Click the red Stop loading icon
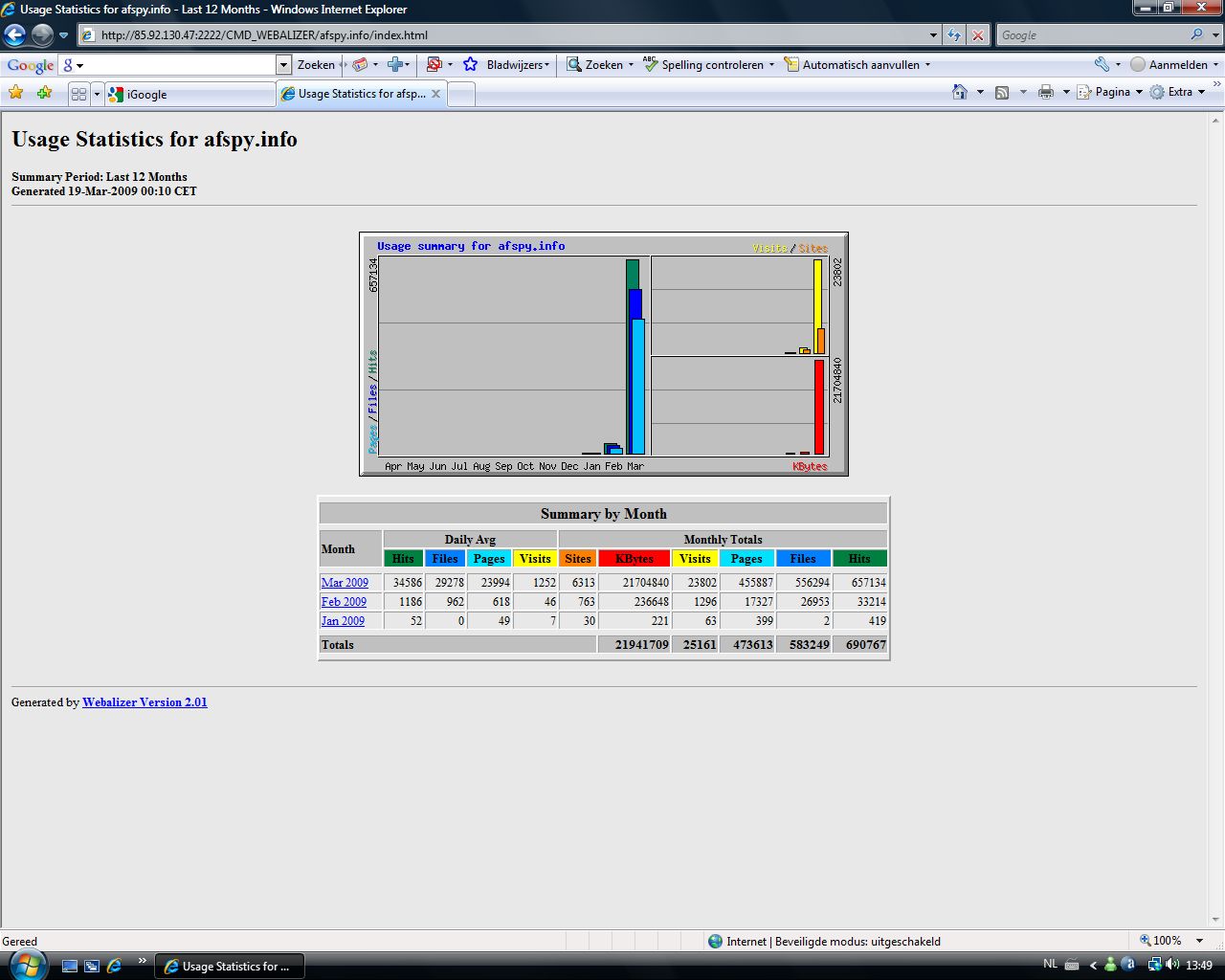This screenshot has width=1225, height=980. coord(977,35)
